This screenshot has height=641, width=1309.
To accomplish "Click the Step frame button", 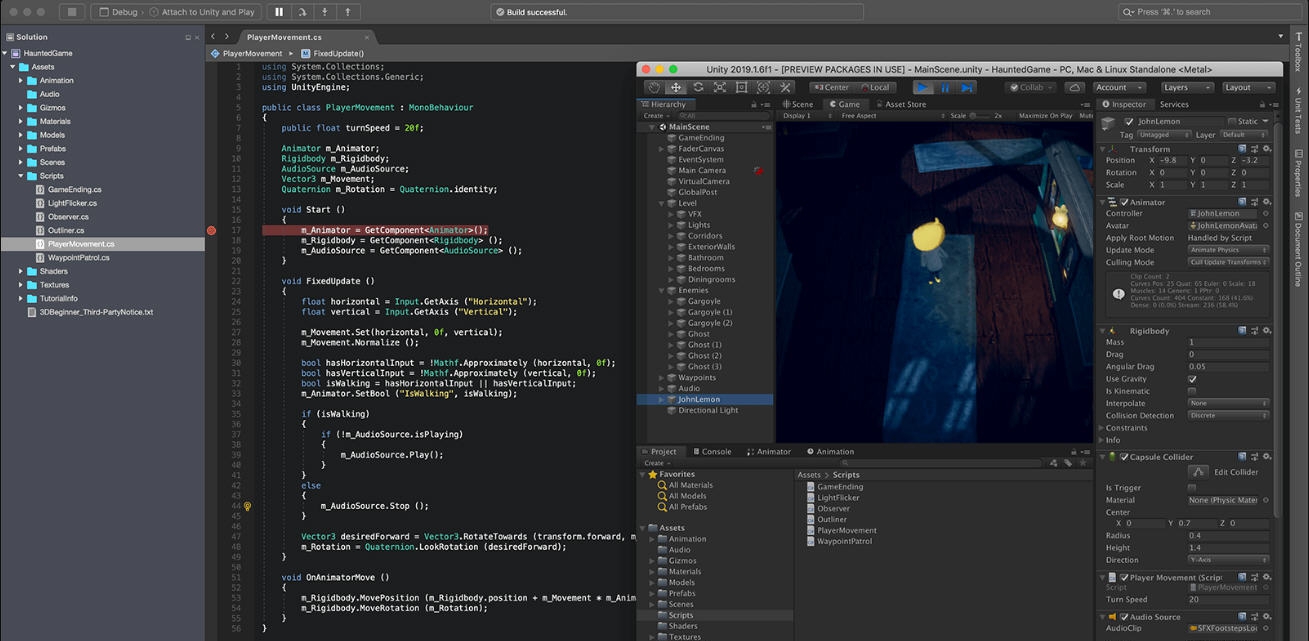I will [x=966, y=87].
